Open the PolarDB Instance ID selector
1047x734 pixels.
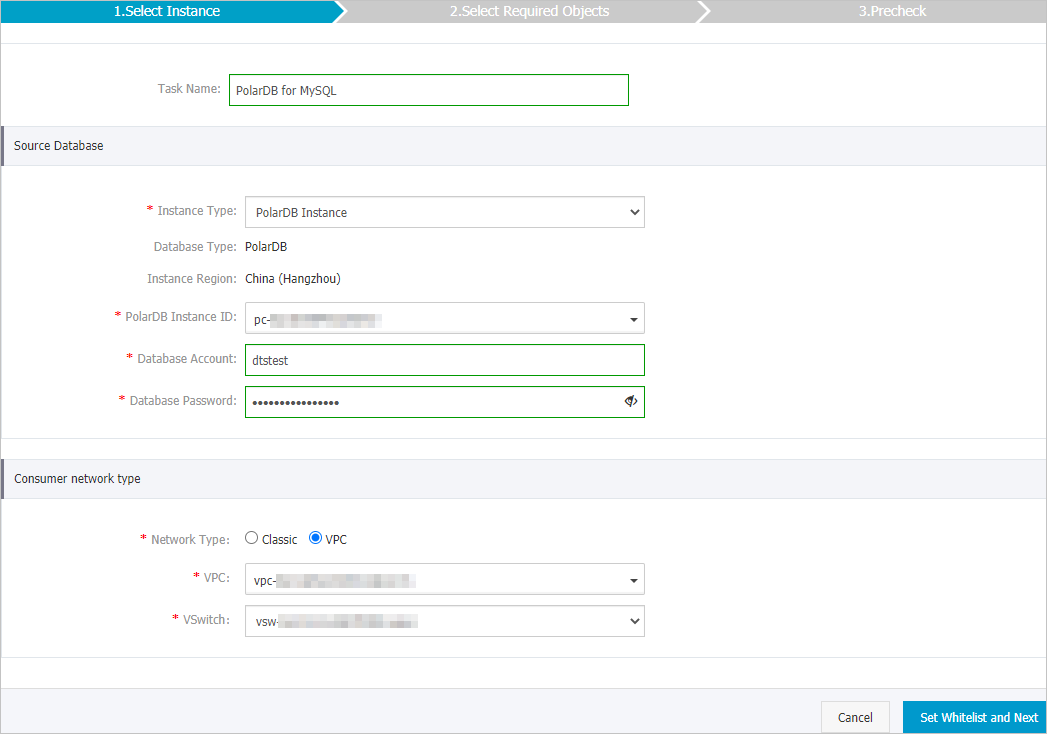coord(444,318)
